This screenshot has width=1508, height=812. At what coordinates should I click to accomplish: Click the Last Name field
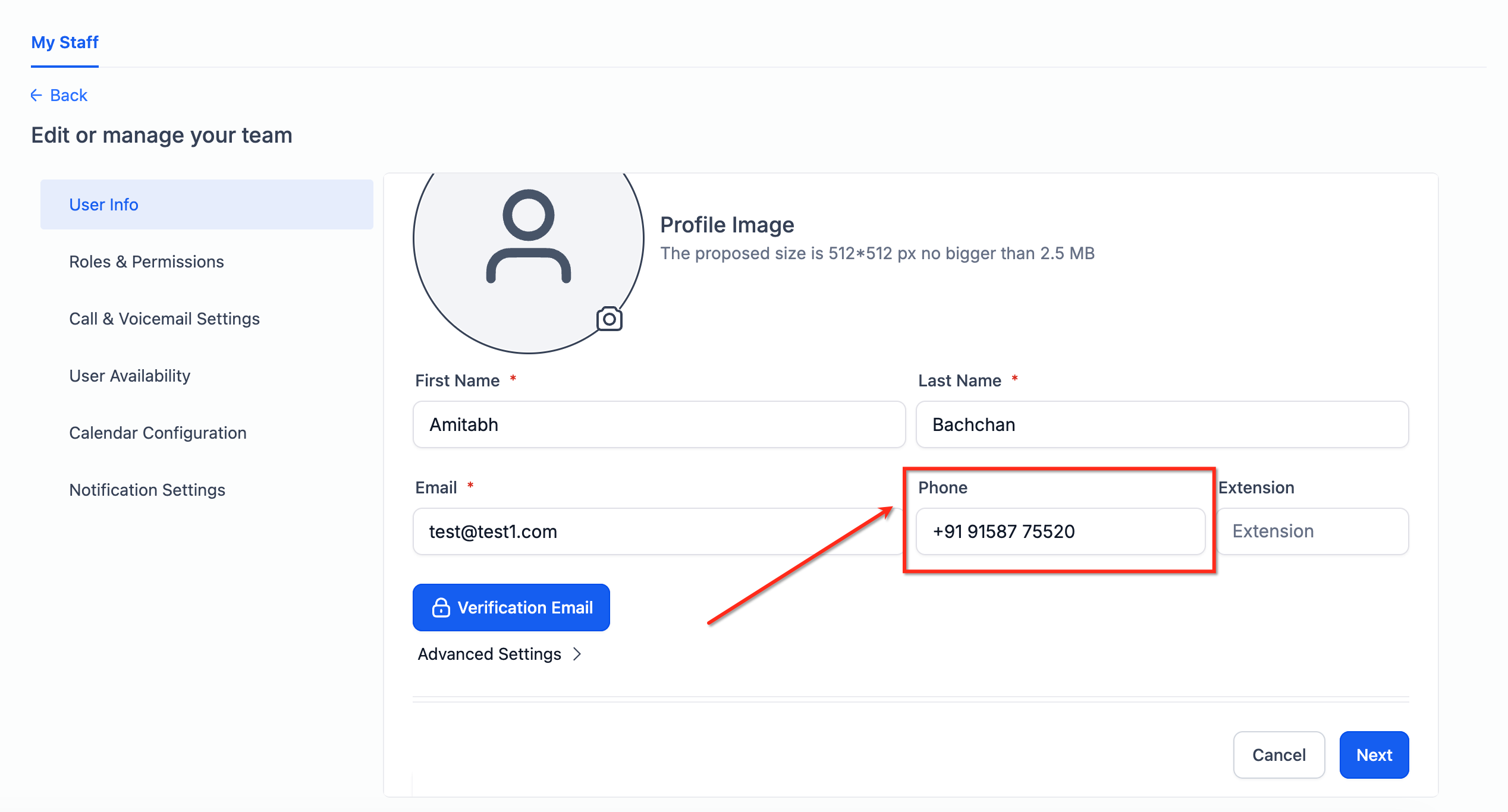(x=1163, y=424)
